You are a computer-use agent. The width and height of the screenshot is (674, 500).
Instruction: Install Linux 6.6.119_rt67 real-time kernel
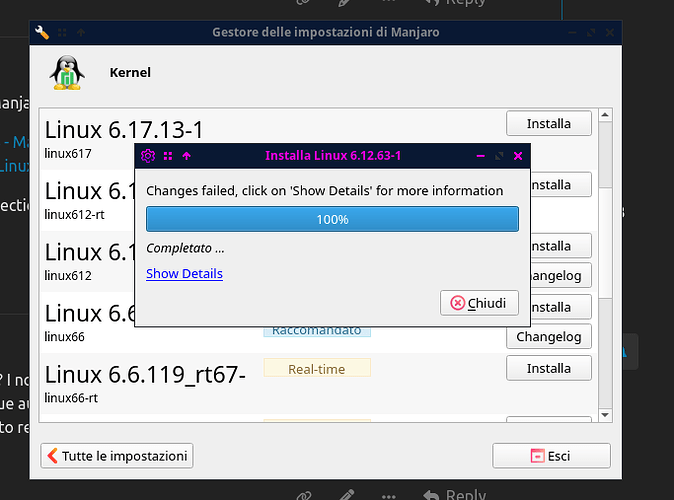pos(548,368)
